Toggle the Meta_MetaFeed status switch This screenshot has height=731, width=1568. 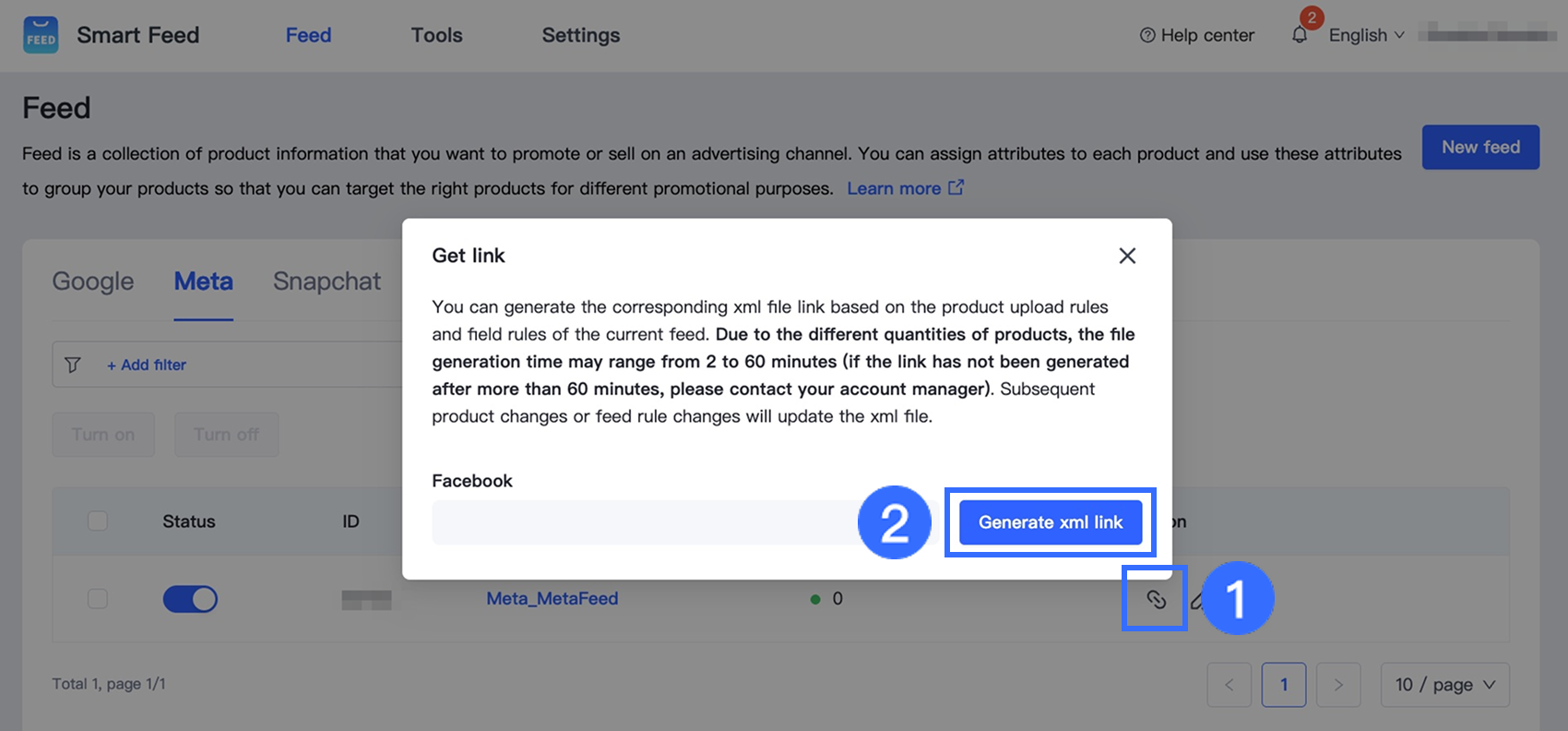tap(190, 599)
